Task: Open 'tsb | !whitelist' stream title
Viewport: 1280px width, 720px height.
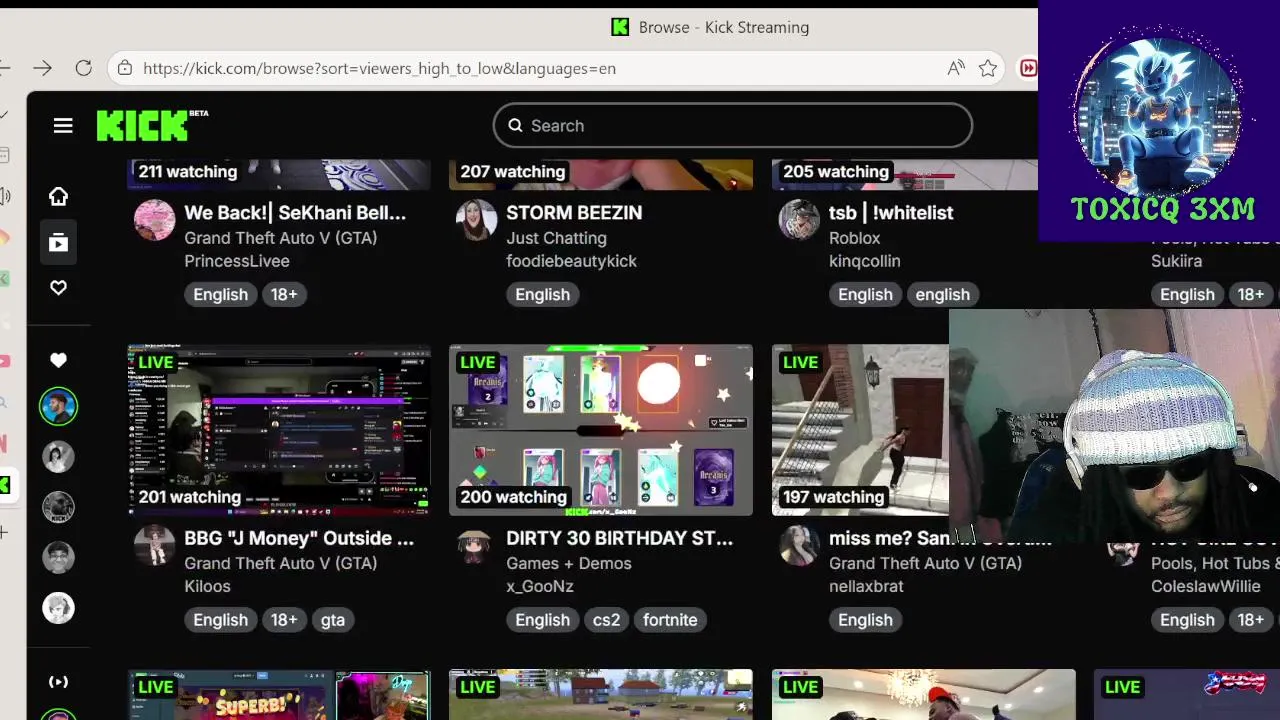Action: click(891, 212)
